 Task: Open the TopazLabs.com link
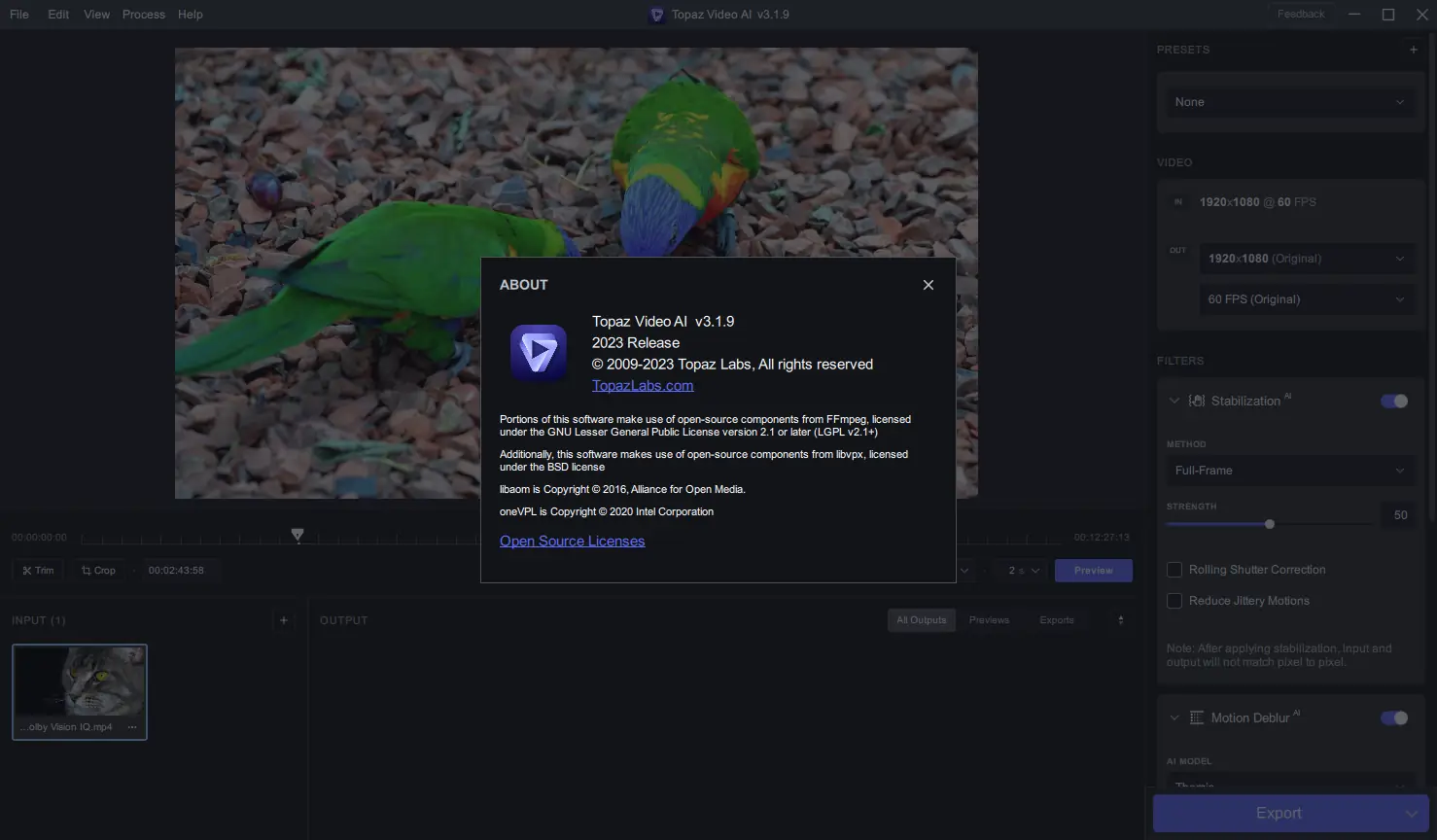click(643, 386)
